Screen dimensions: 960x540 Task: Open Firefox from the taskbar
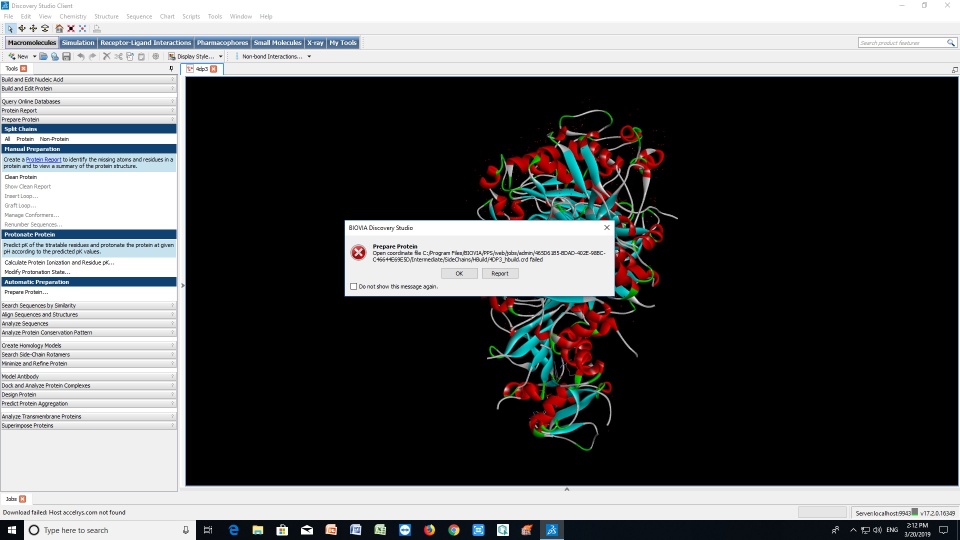429,530
